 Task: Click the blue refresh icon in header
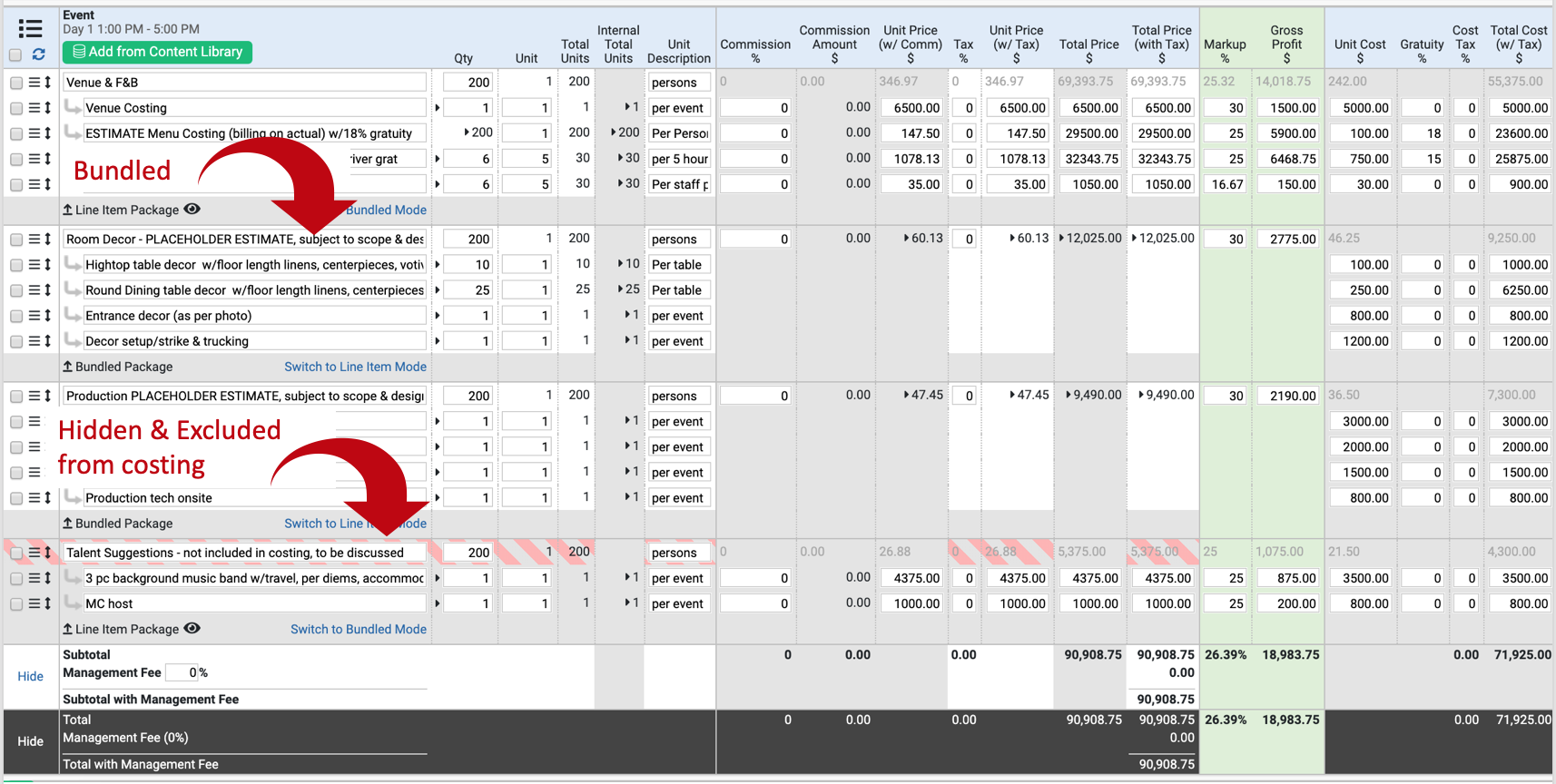click(x=39, y=54)
